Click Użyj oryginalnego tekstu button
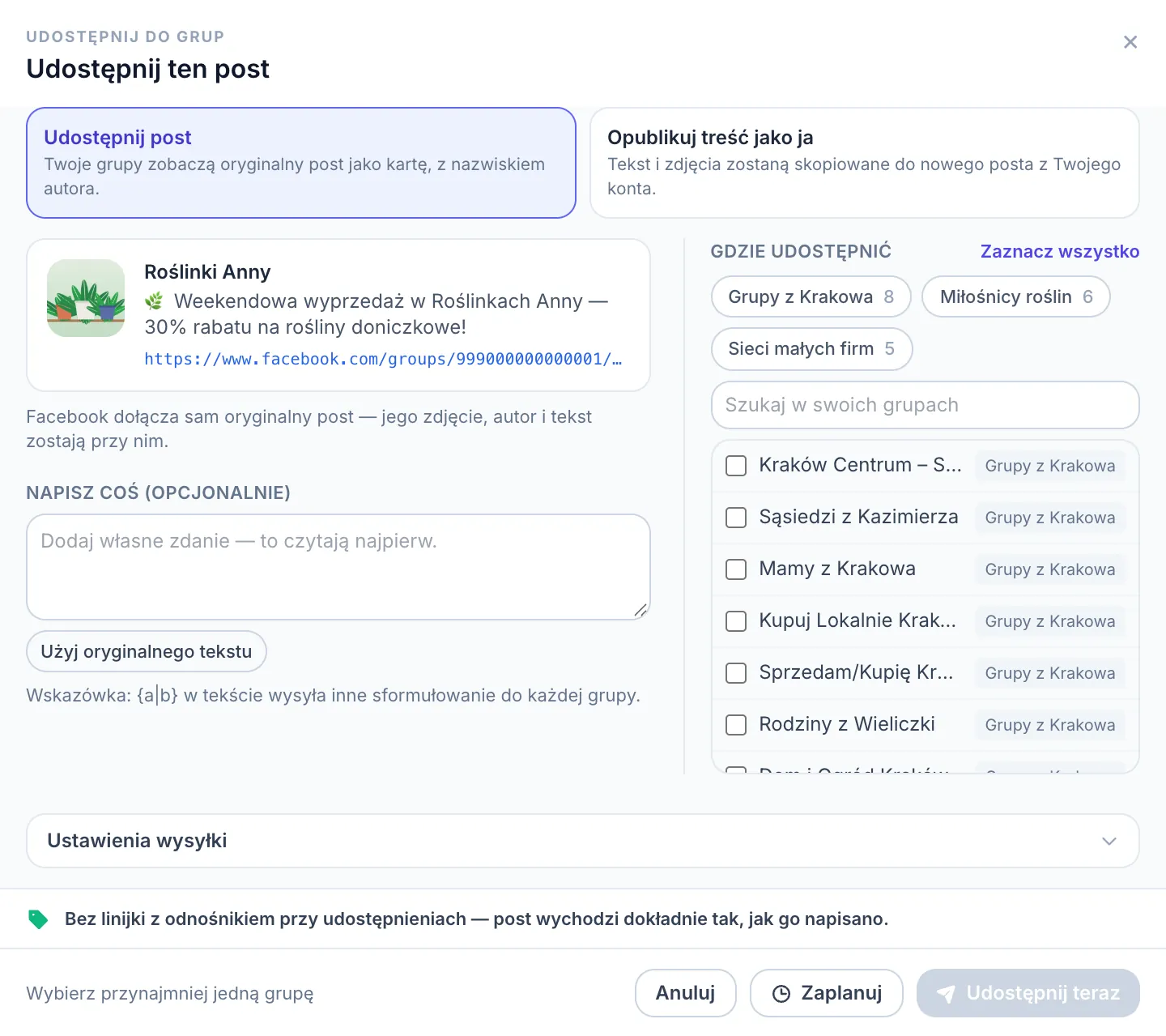The image size is (1166, 1036). tap(147, 651)
